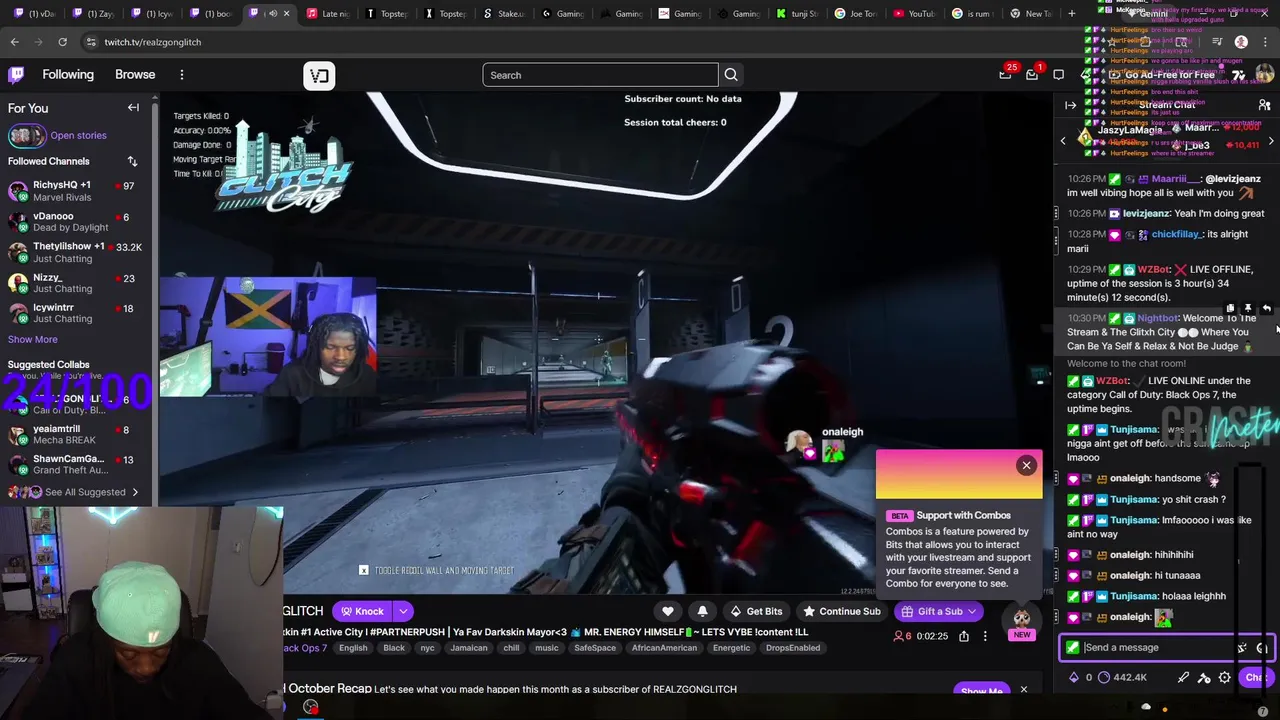Viewport: 1280px width, 720px height.
Task: Sort the Followed Channels list
Action: (132, 161)
